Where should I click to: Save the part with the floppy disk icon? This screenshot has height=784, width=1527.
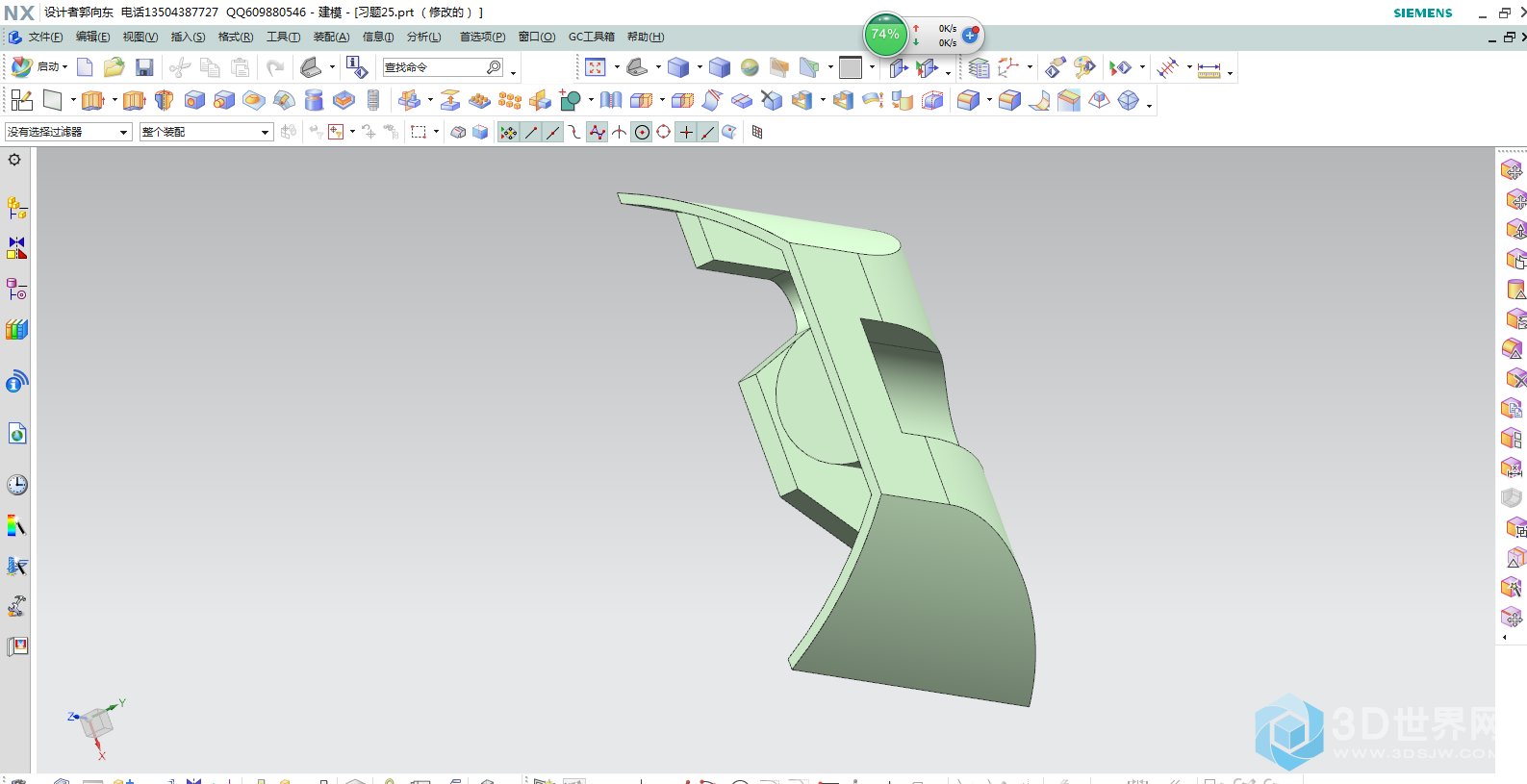144,67
